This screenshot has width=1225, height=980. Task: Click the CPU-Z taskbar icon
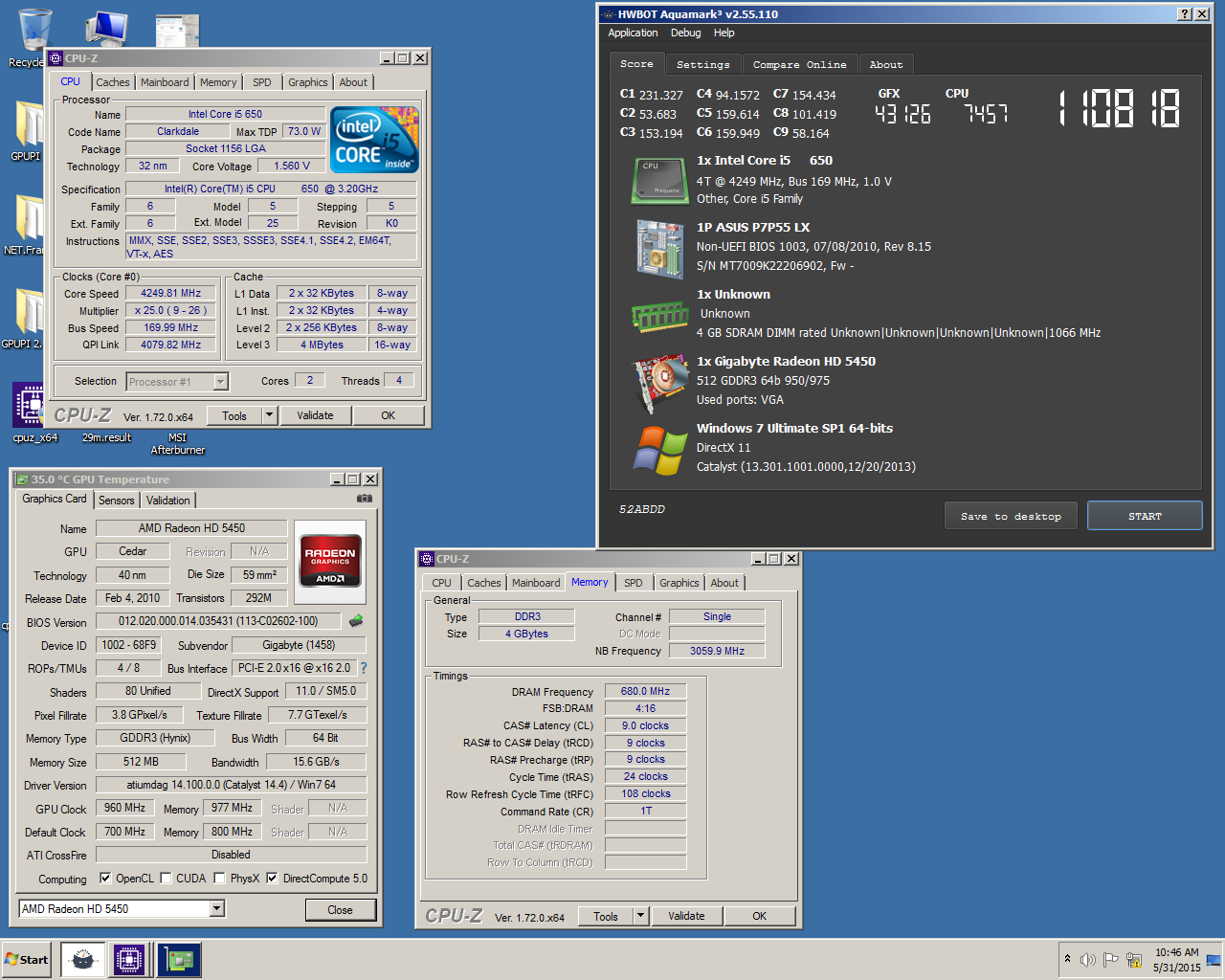[x=129, y=959]
